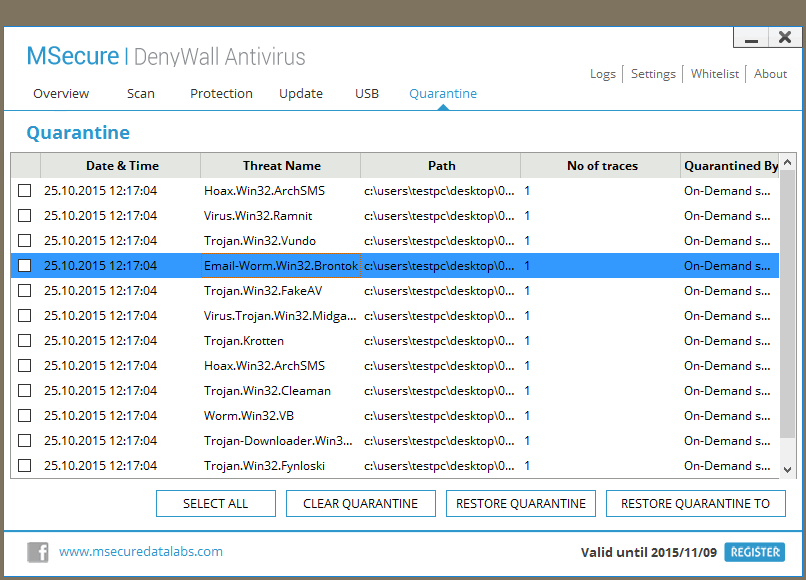Click the RESTORE QUARANTINE button
This screenshot has width=806, height=580.
click(x=521, y=503)
